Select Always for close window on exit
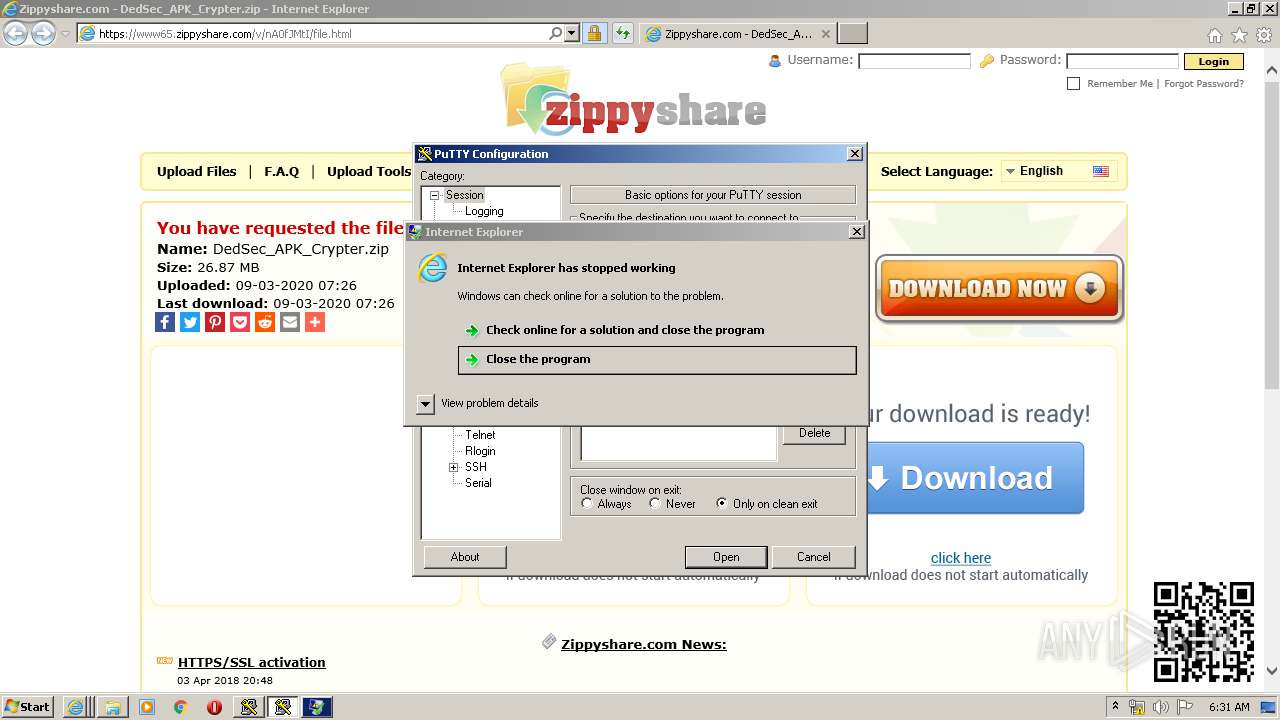Image resolution: width=1280 pixels, height=720 pixels. click(587, 504)
